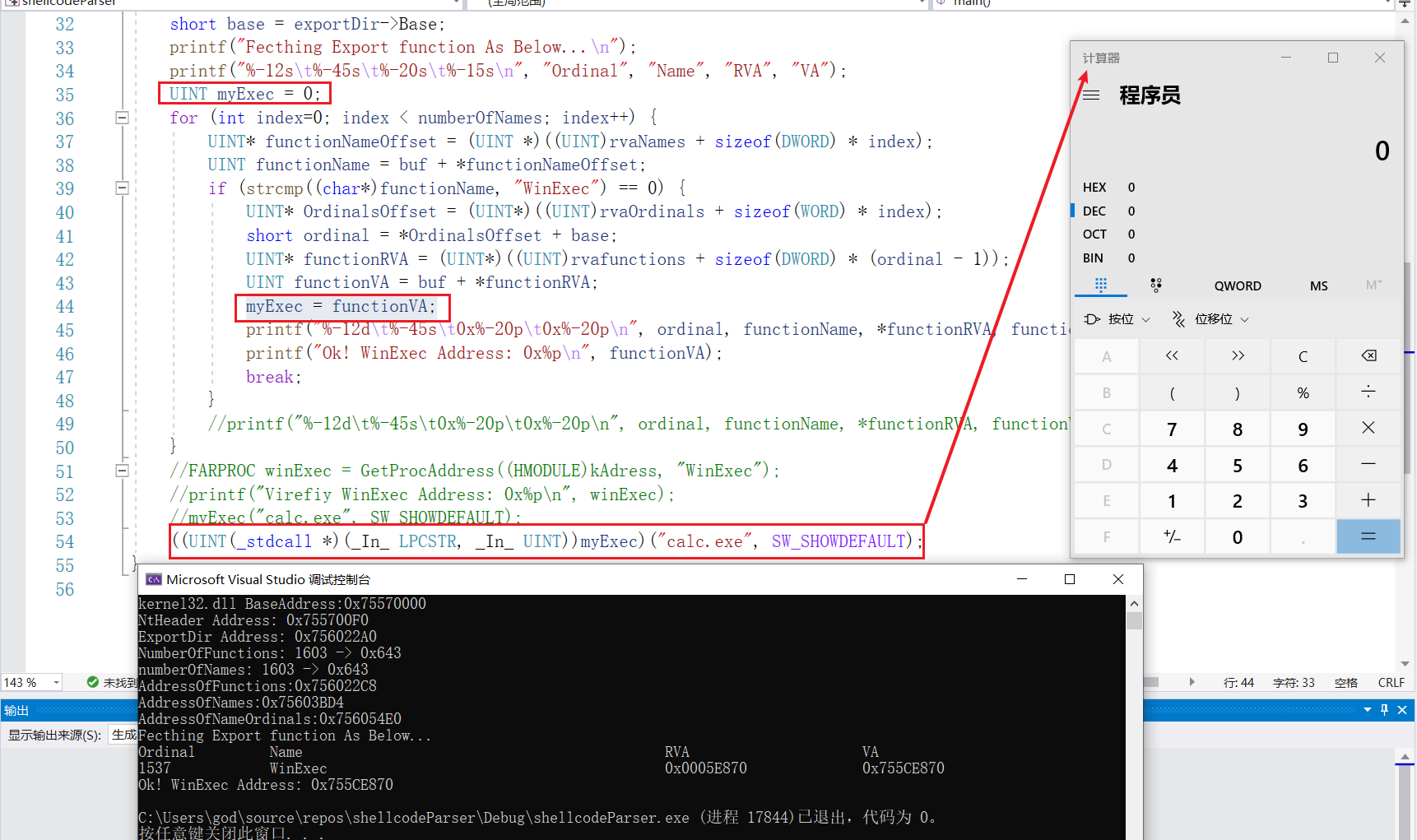Click the 空格 spaces indicator in status bar
Image resolution: width=1417 pixels, height=840 pixels.
[x=1346, y=683]
